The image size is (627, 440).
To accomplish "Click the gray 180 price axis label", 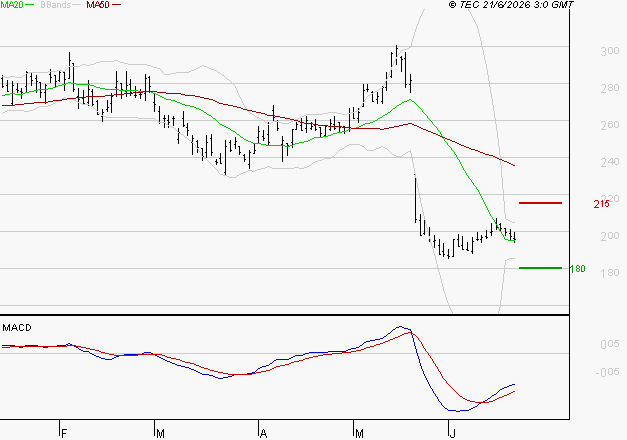I will click(609, 273).
